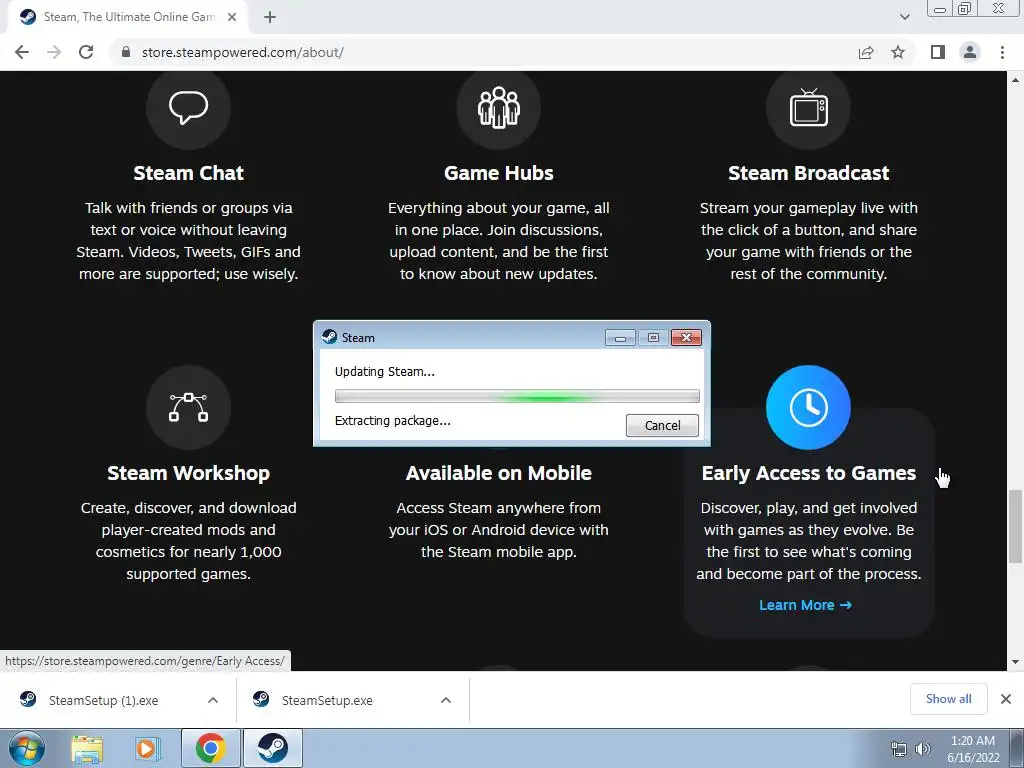The image size is (1024, 768).
Task: Select the Steam, The Ultimate Online Game tab
Action: point(128,17)
